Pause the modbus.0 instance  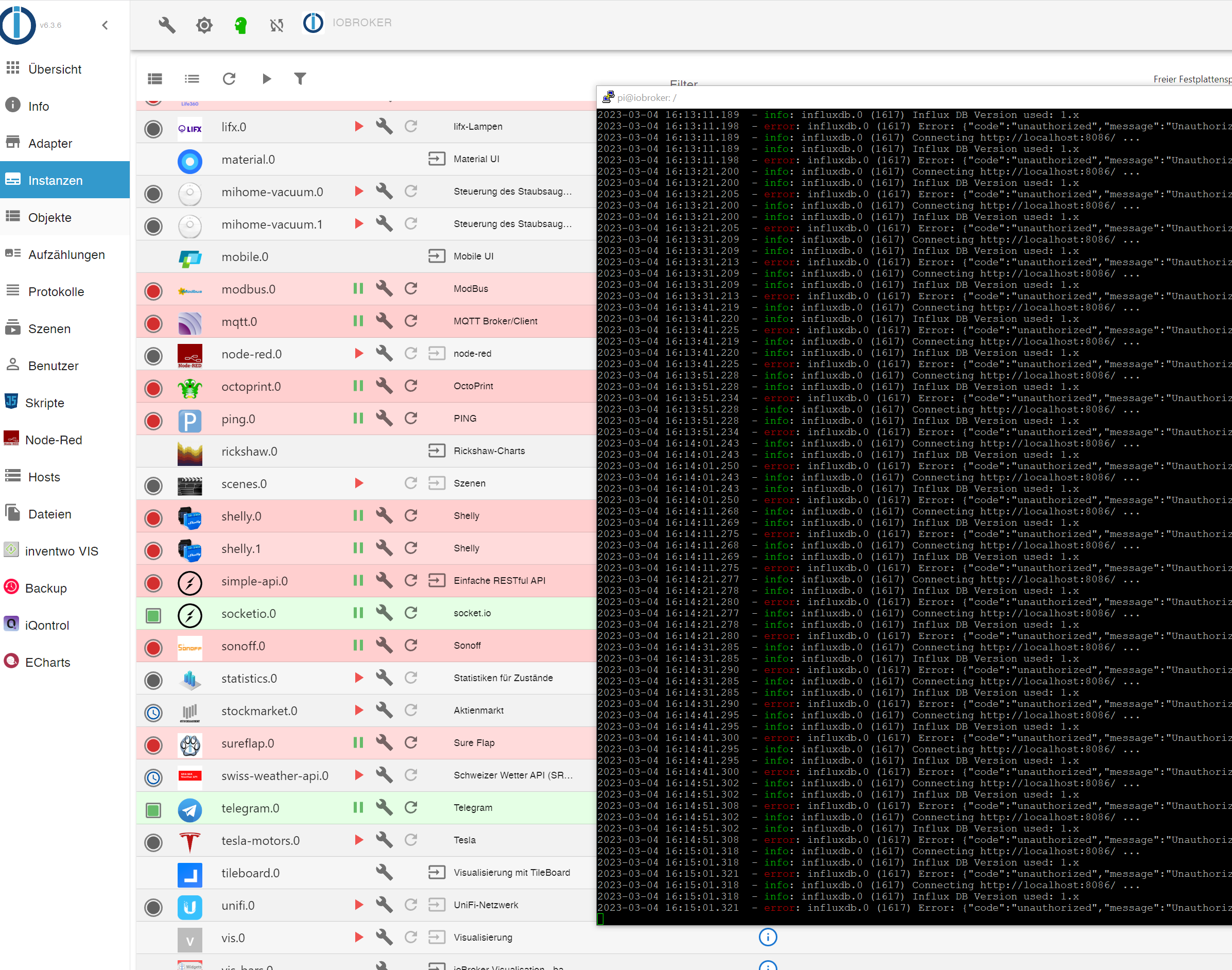point(358,288)
